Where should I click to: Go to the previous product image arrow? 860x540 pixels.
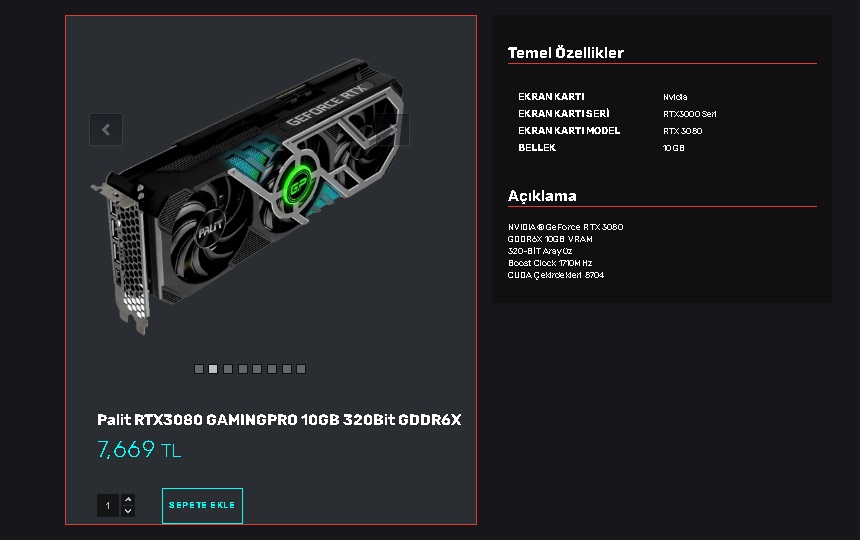click(106, 130)
